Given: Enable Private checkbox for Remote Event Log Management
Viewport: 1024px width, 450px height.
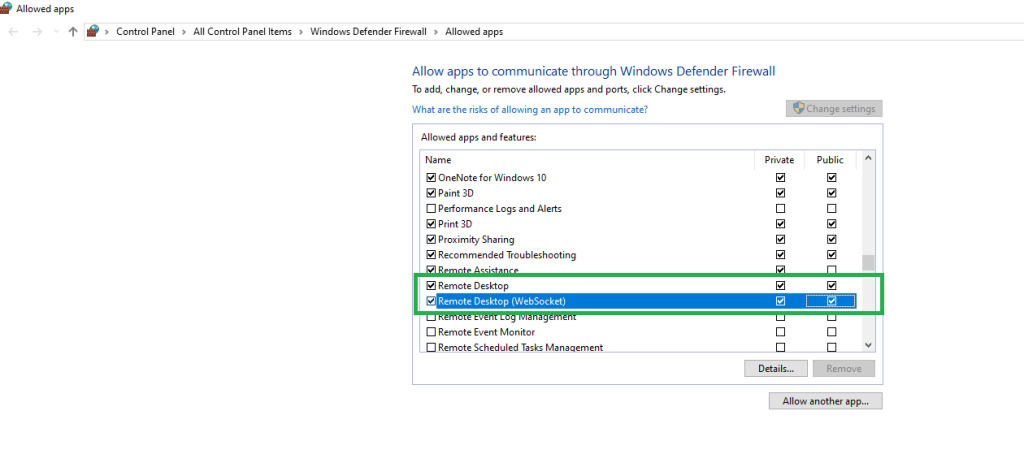Looking at the screenshot, I should (x=780, y=317).
